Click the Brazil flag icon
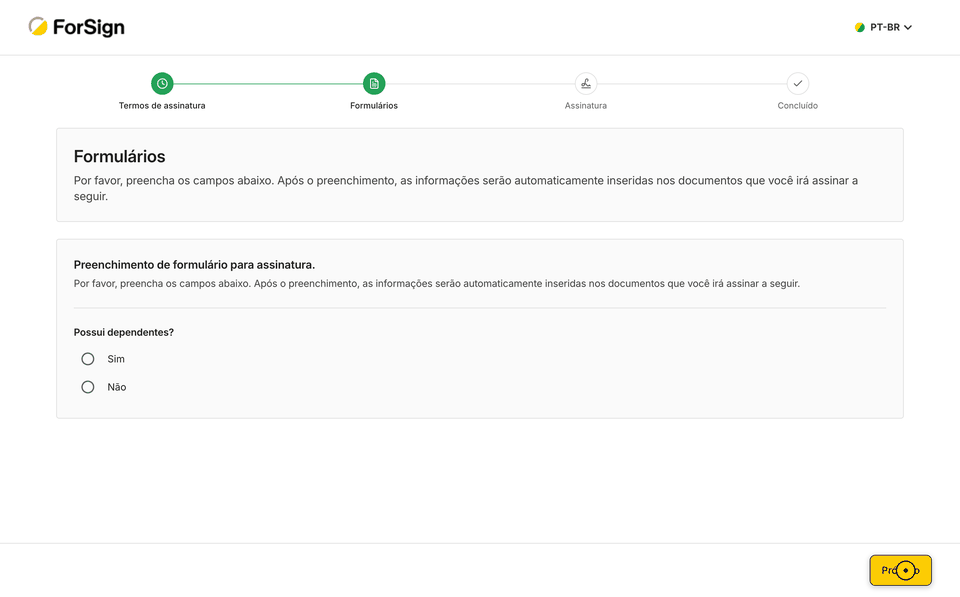960x597 pixels. [860, 27]
